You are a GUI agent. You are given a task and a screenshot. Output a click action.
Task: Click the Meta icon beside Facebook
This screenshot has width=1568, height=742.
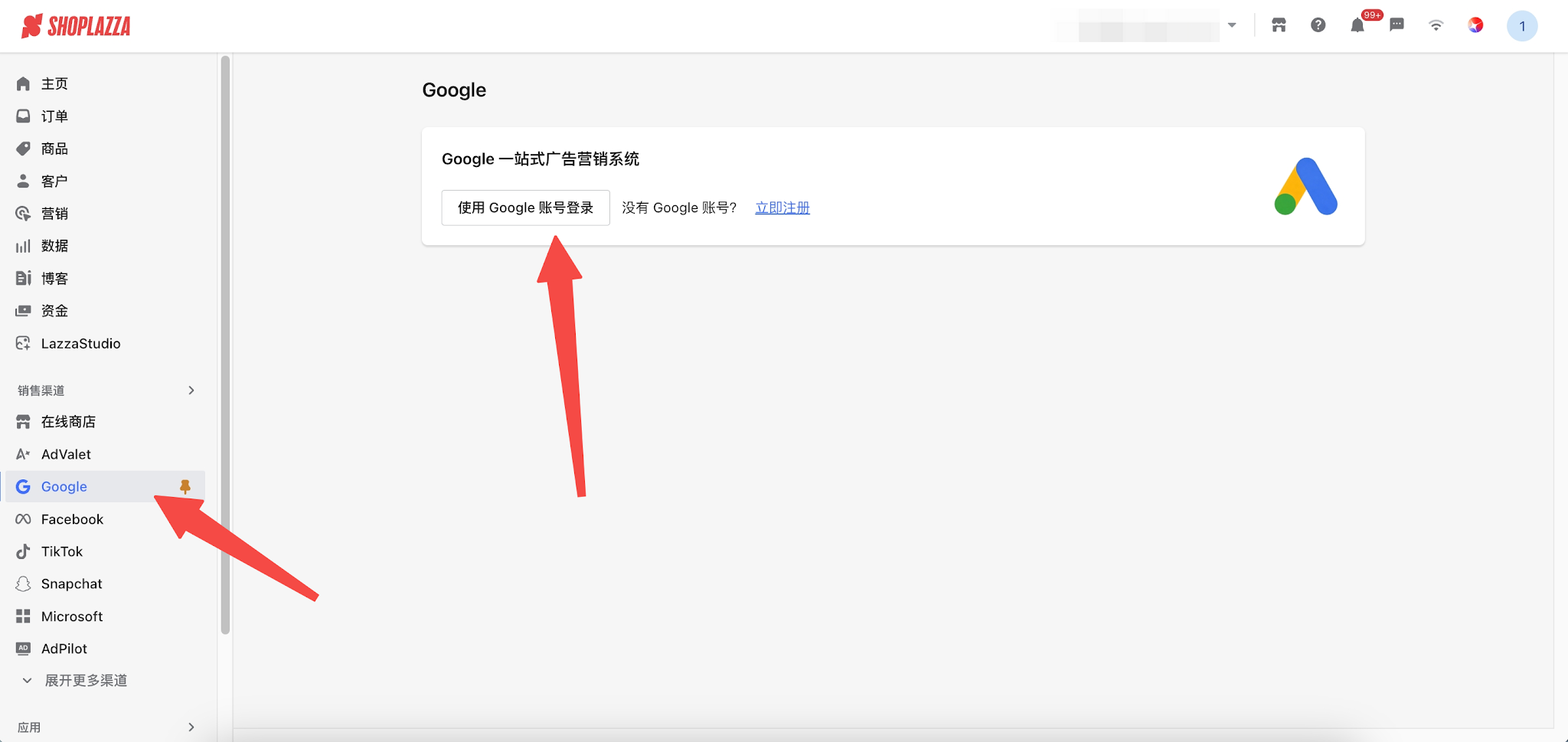[x=23, y=519]
